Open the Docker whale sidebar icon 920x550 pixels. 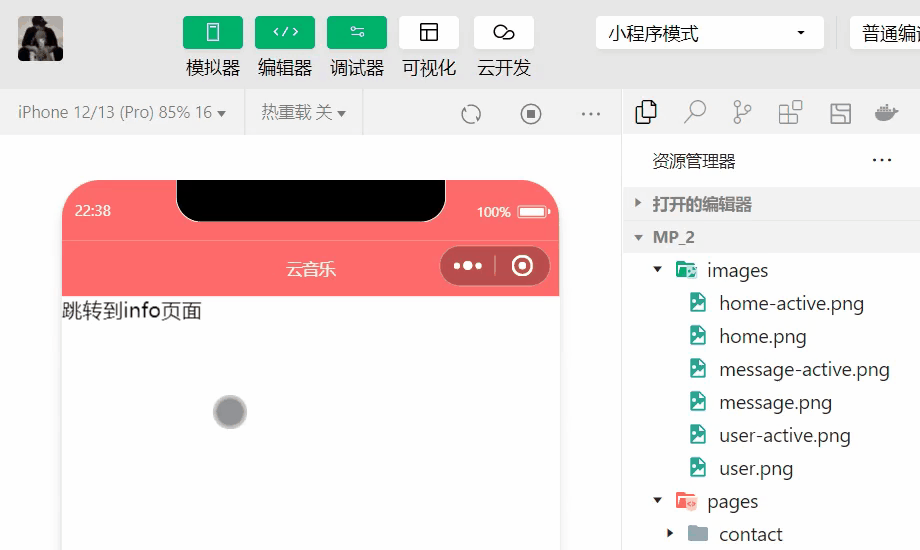click(x=887, y=112)
